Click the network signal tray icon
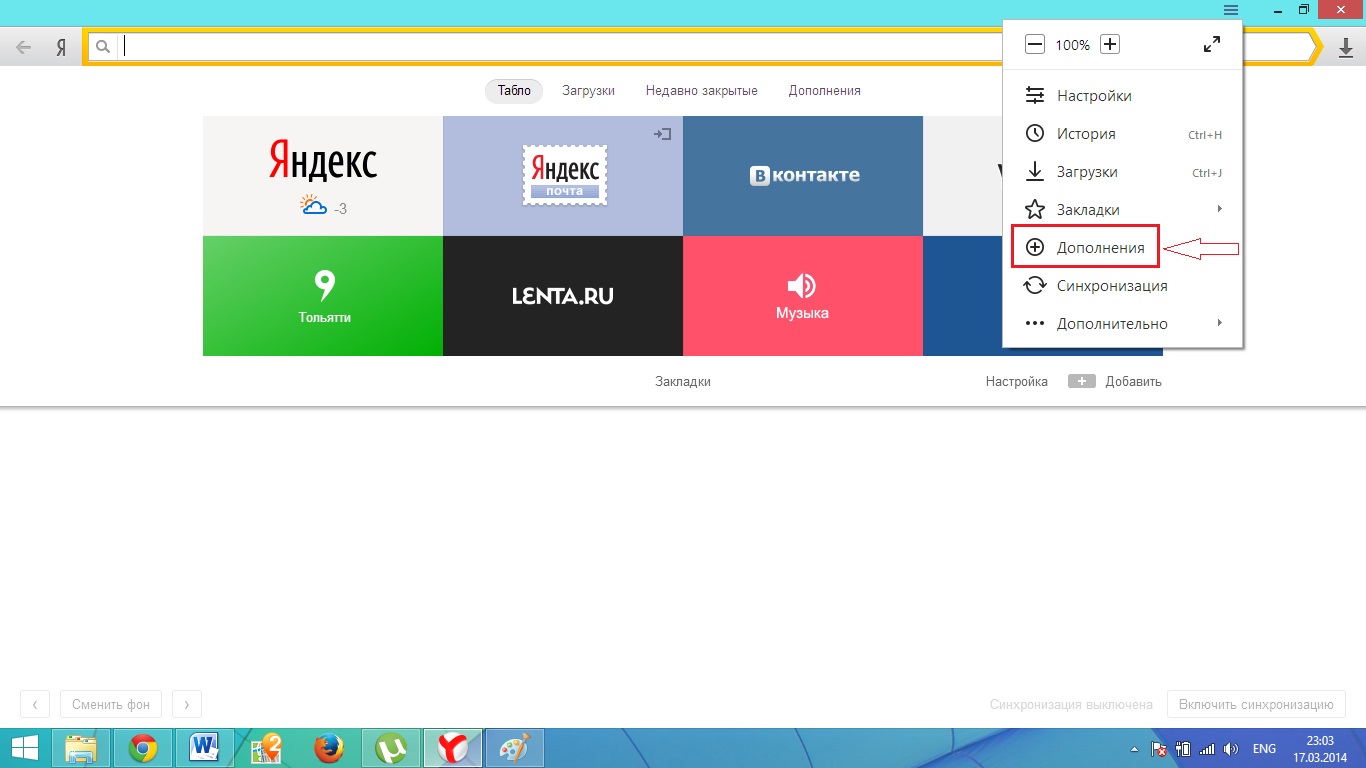The height and width of the screenshot is (768, 1366). pyautogui.click(x=1207, y=749)
